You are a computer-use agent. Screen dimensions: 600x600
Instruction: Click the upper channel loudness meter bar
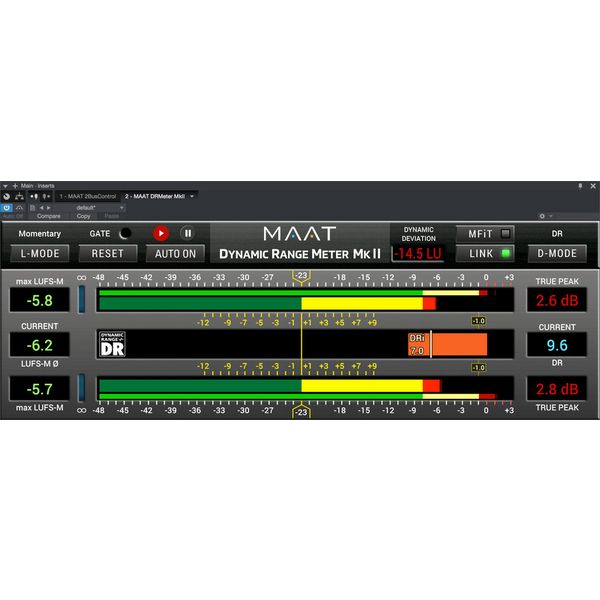tap(305, 300)
